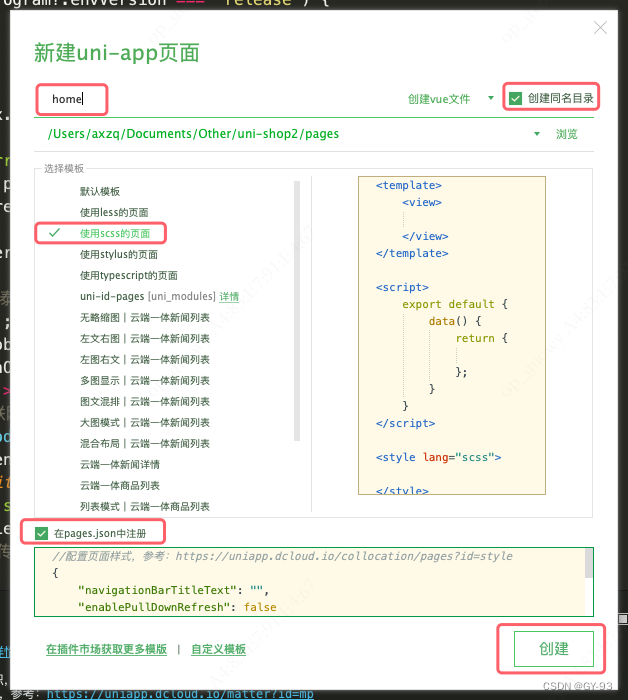Select the 默认模板 template
This screenshot has width=628, height=700.
click(x=100, y=192)
